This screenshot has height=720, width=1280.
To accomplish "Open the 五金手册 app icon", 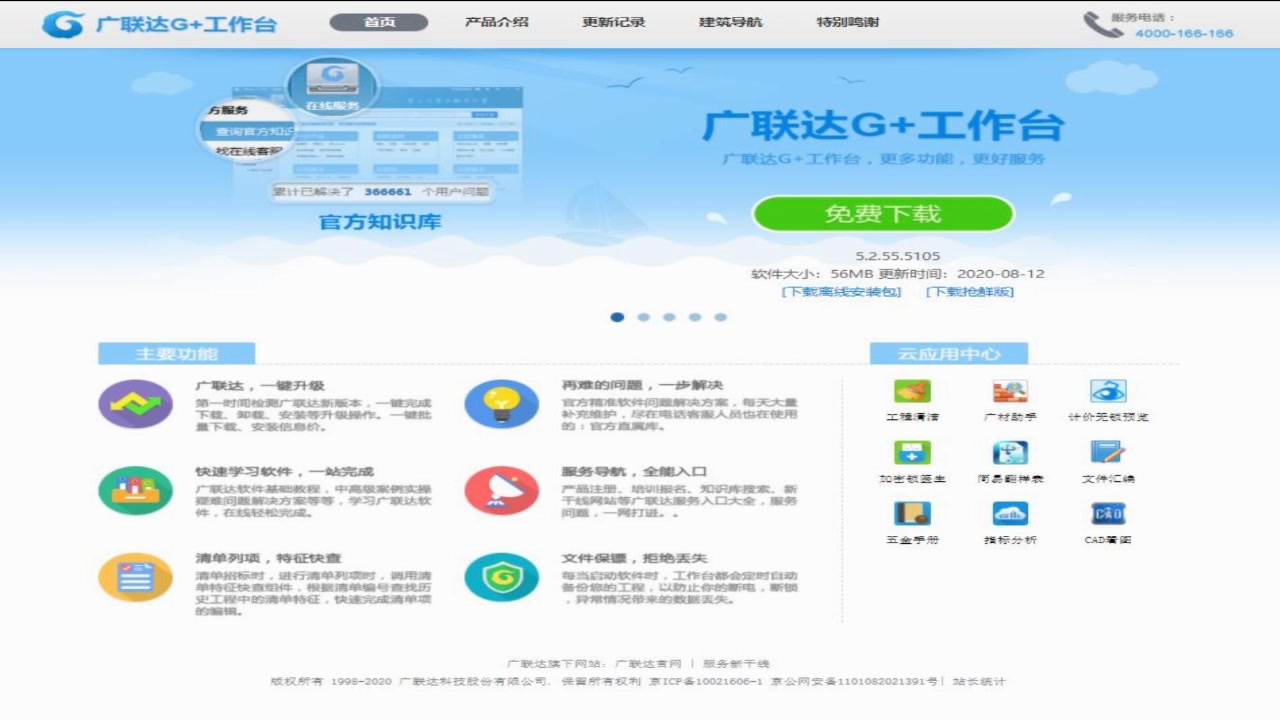I will click(912, 514).
